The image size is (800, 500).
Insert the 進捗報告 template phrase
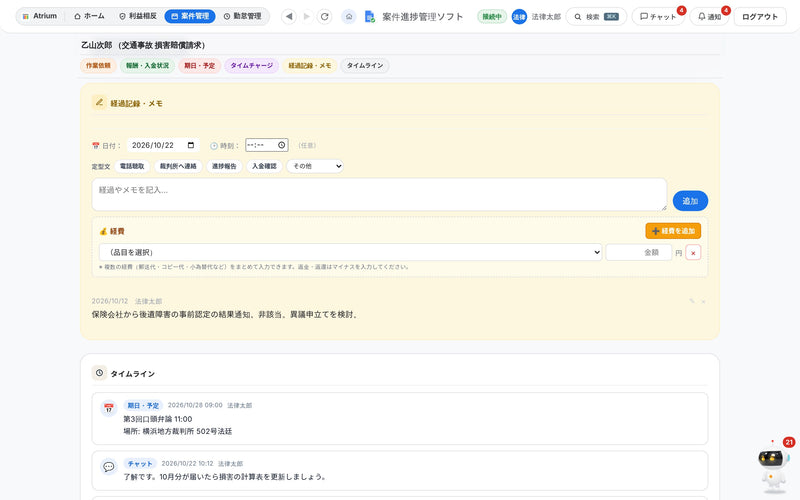point(224,166)
